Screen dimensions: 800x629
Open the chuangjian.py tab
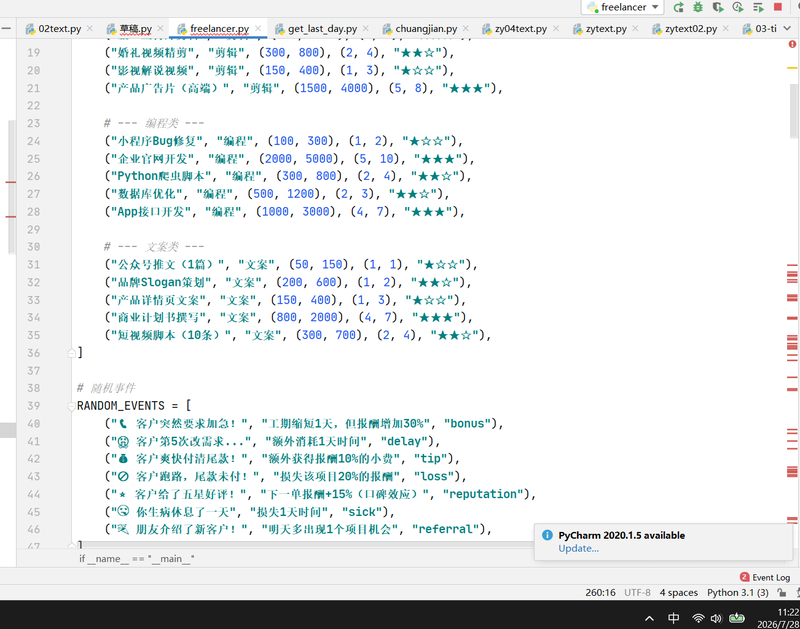click(426, 29)
